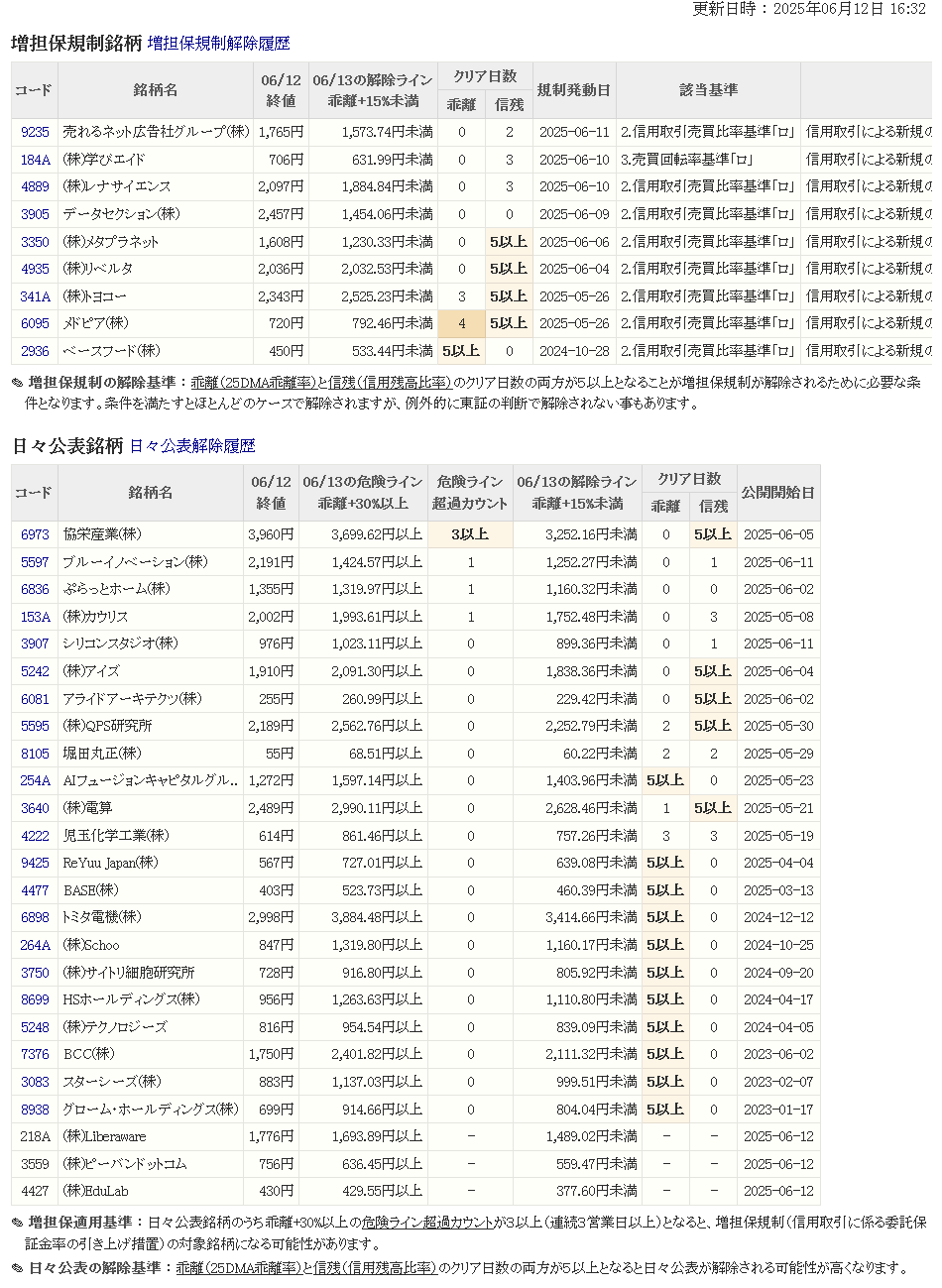
Task: Open stock code 9235 link
Action: [35, 132]
